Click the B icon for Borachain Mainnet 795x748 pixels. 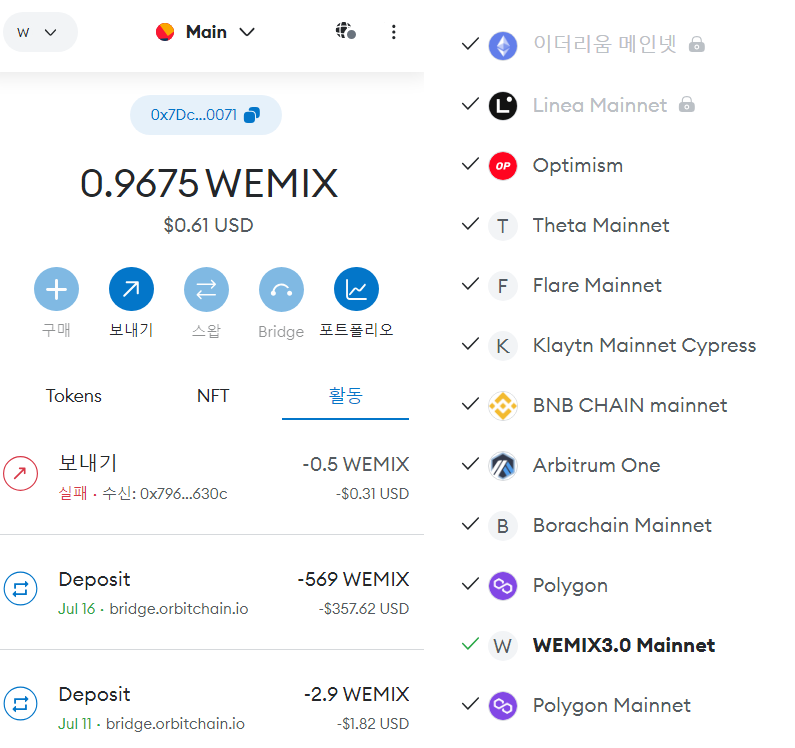[502, 526]
